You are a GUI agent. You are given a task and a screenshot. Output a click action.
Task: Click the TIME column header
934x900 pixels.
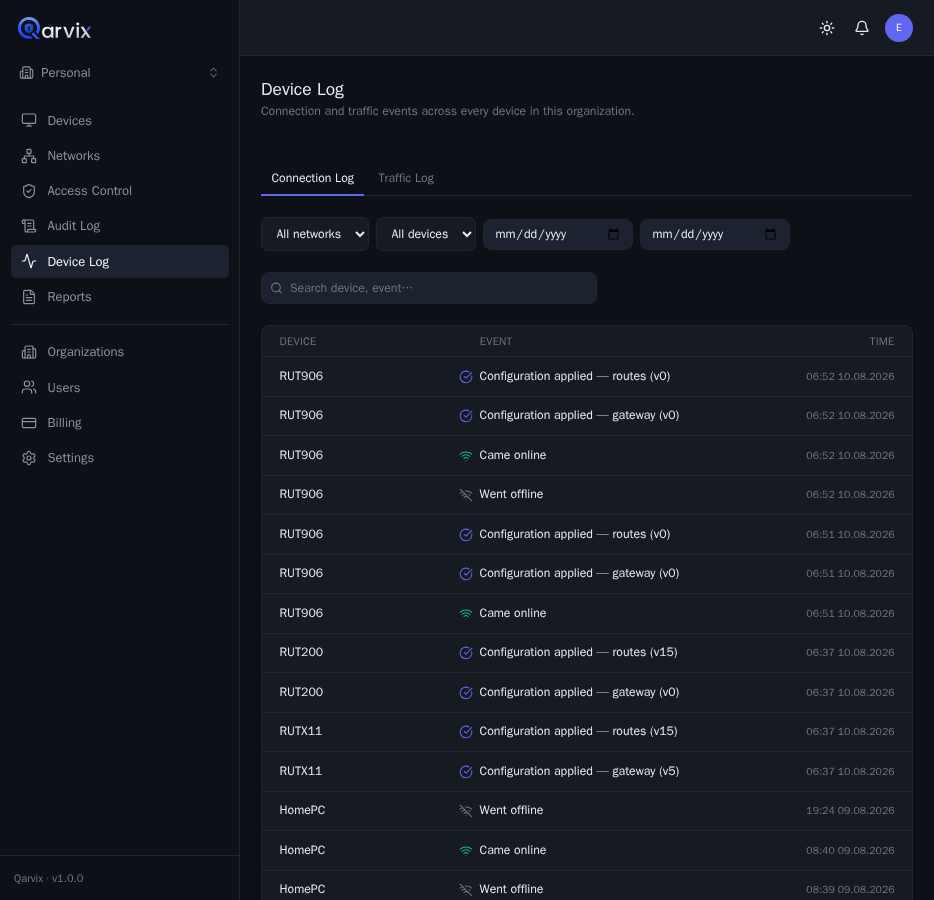coord(882,341)
